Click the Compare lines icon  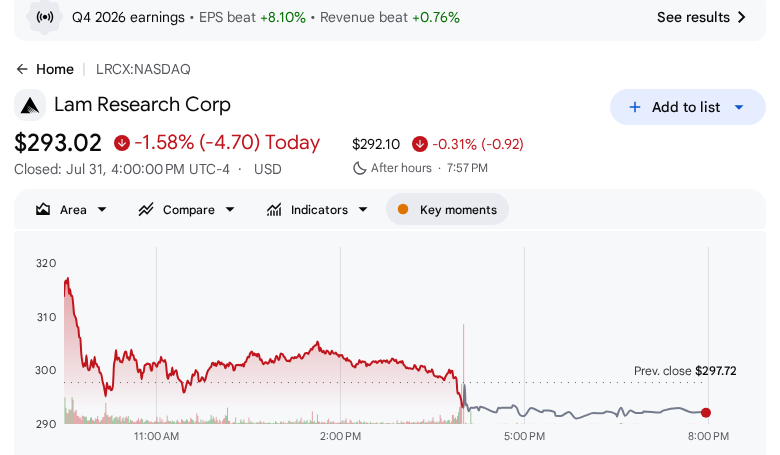point(146,209)
